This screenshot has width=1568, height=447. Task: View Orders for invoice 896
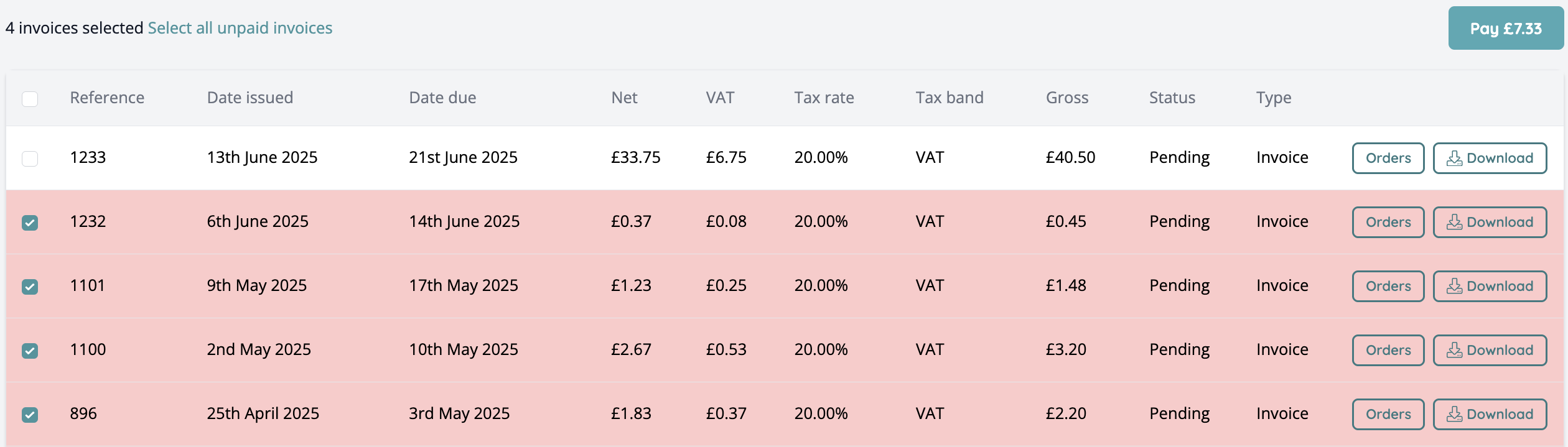[x=1388, y=415]
